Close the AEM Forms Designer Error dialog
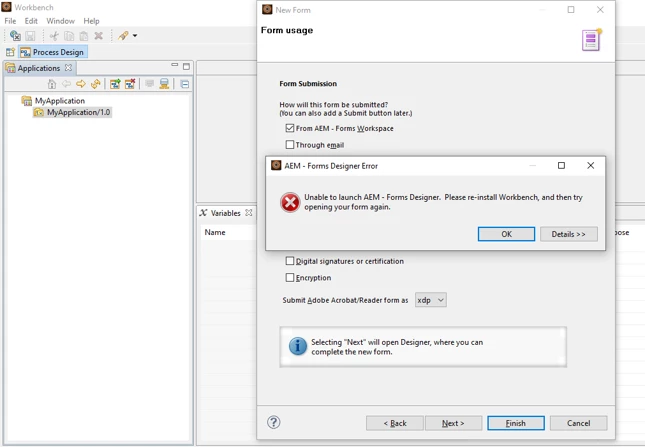The height and width of the screenshot is (447, 645). click(591, 165)
